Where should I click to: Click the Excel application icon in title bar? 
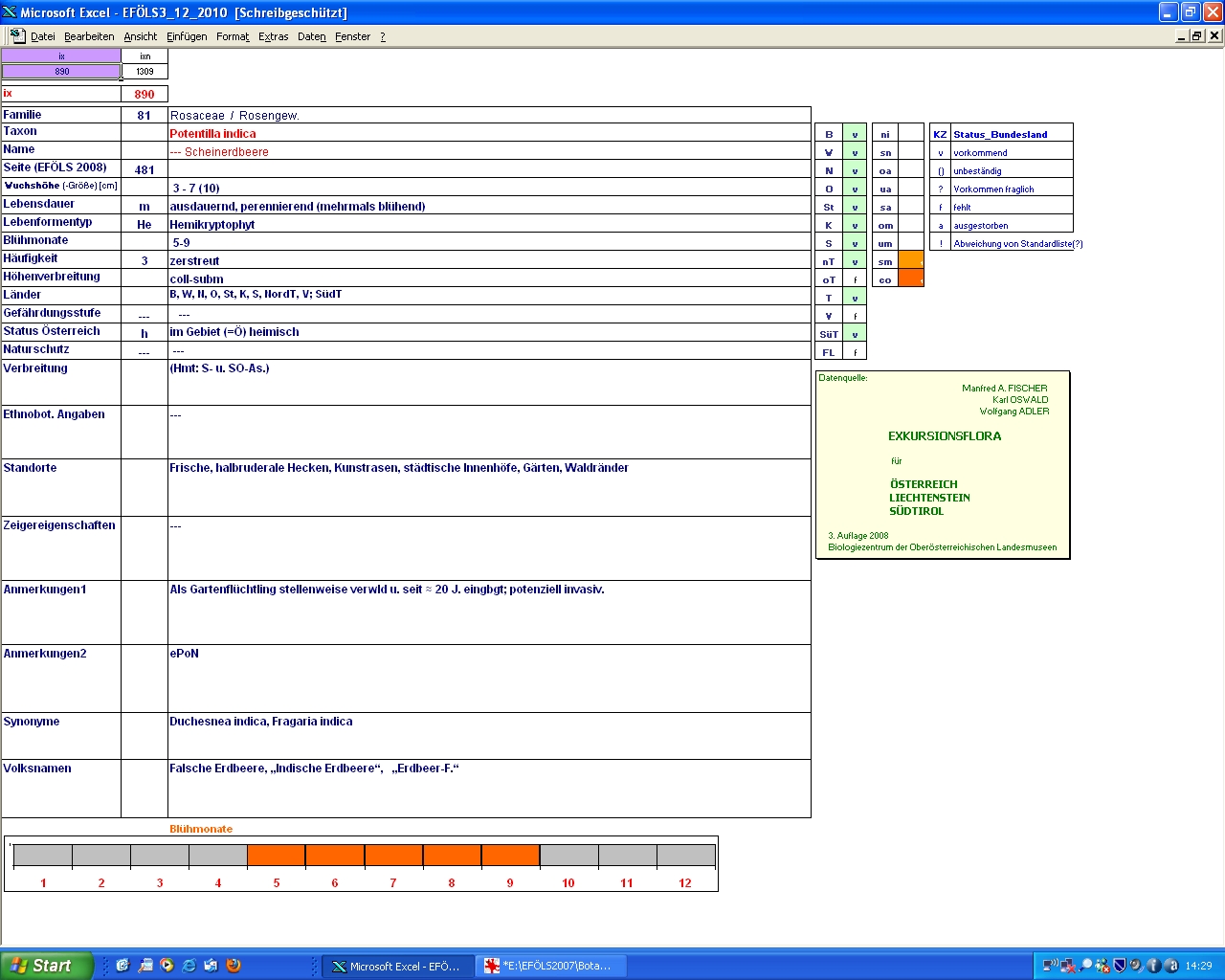pos(10,11)
